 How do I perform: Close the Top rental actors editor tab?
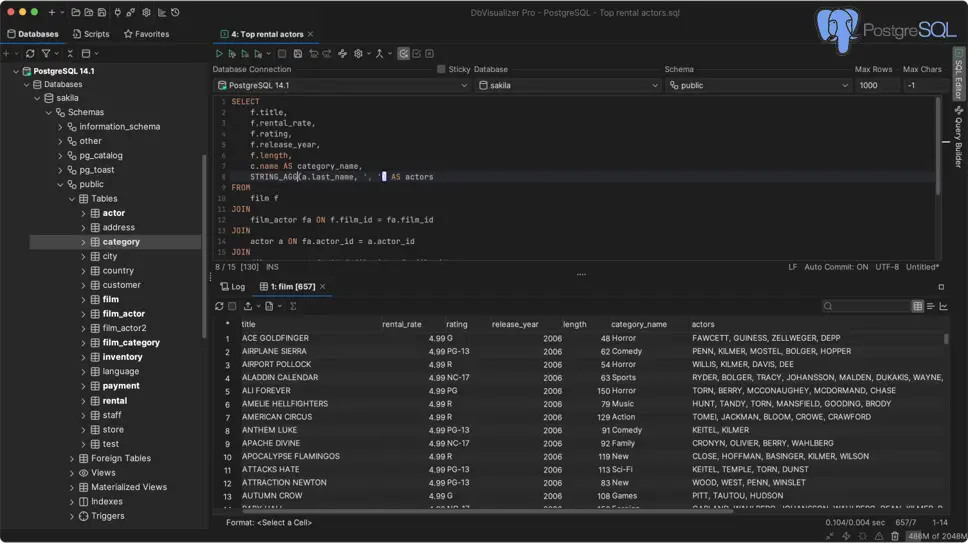pyautogui.click(x=311, y=34)
